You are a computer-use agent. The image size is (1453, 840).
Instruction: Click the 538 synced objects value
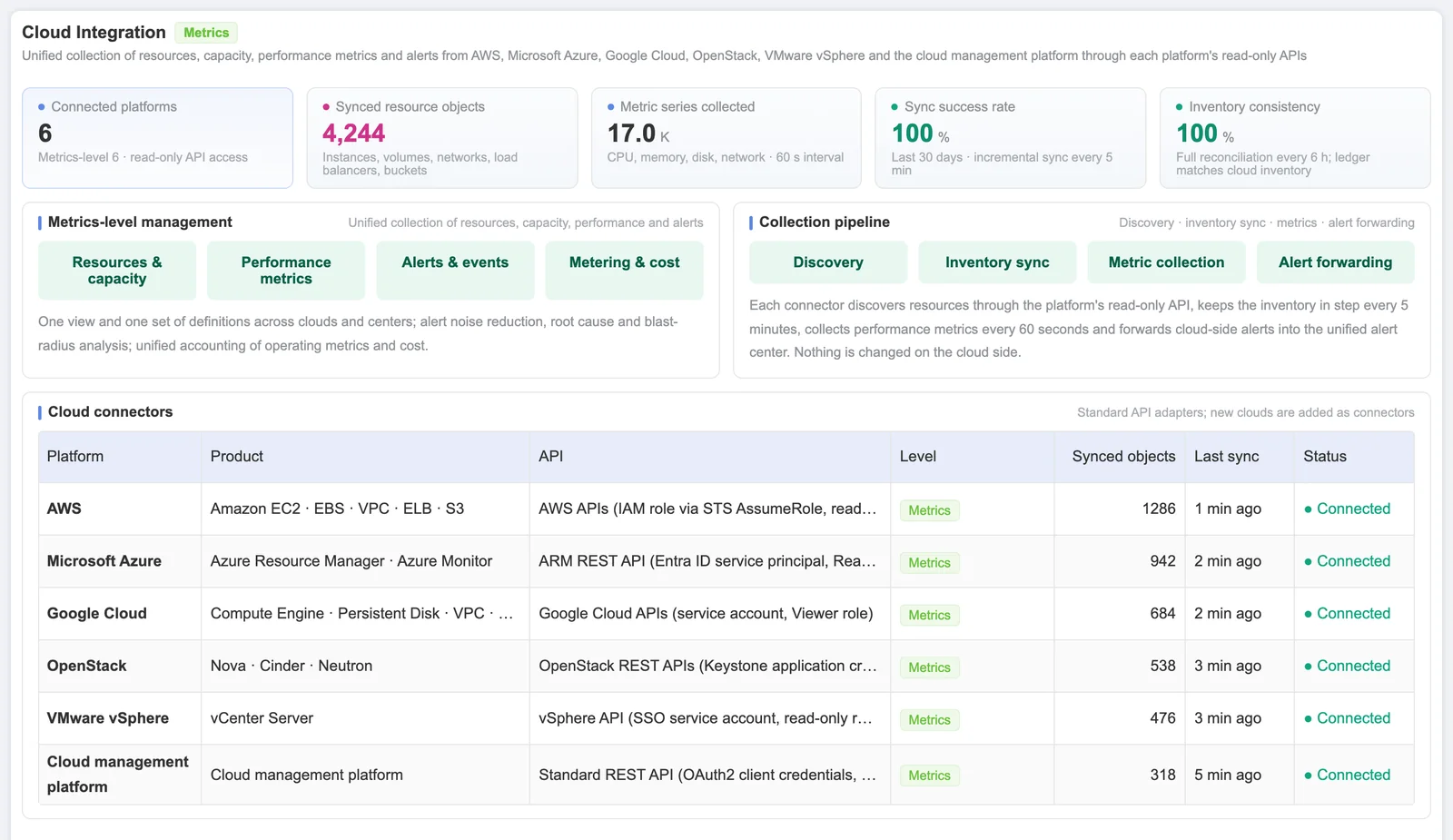(x=1162, y=666)
